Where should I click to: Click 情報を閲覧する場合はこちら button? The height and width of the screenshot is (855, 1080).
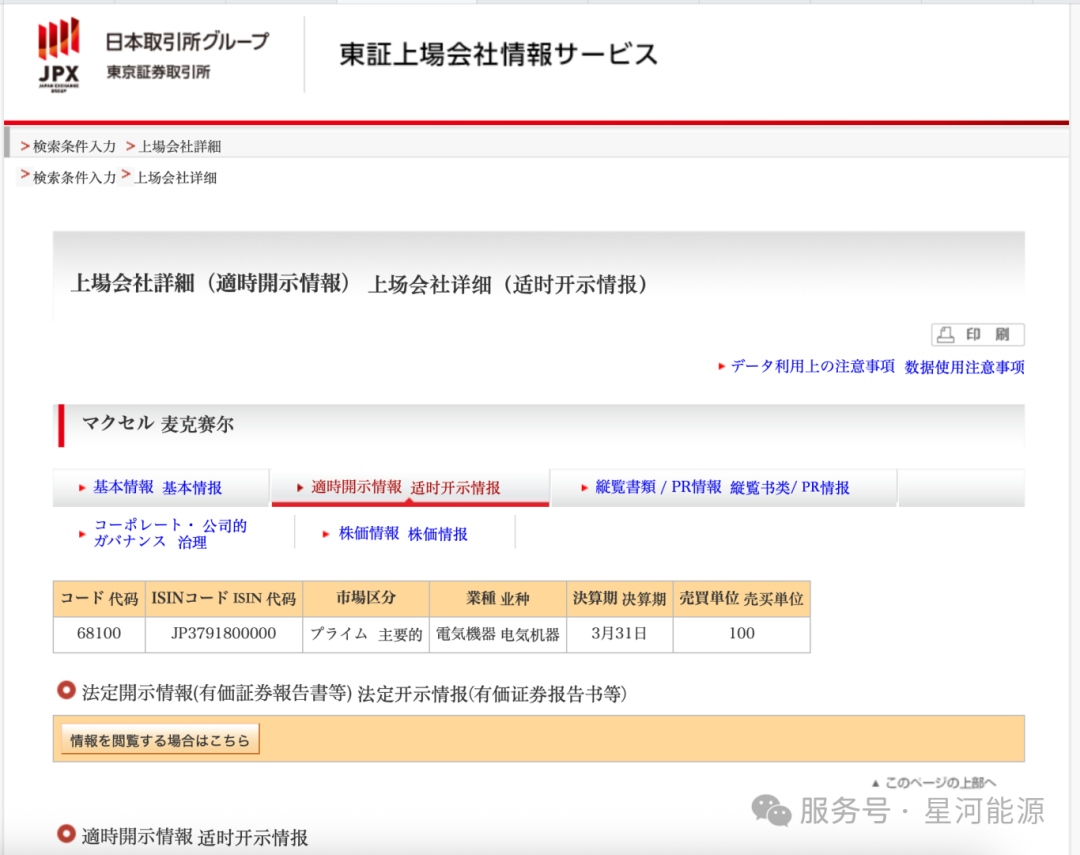pyautogui.click(x=160, y=741)
